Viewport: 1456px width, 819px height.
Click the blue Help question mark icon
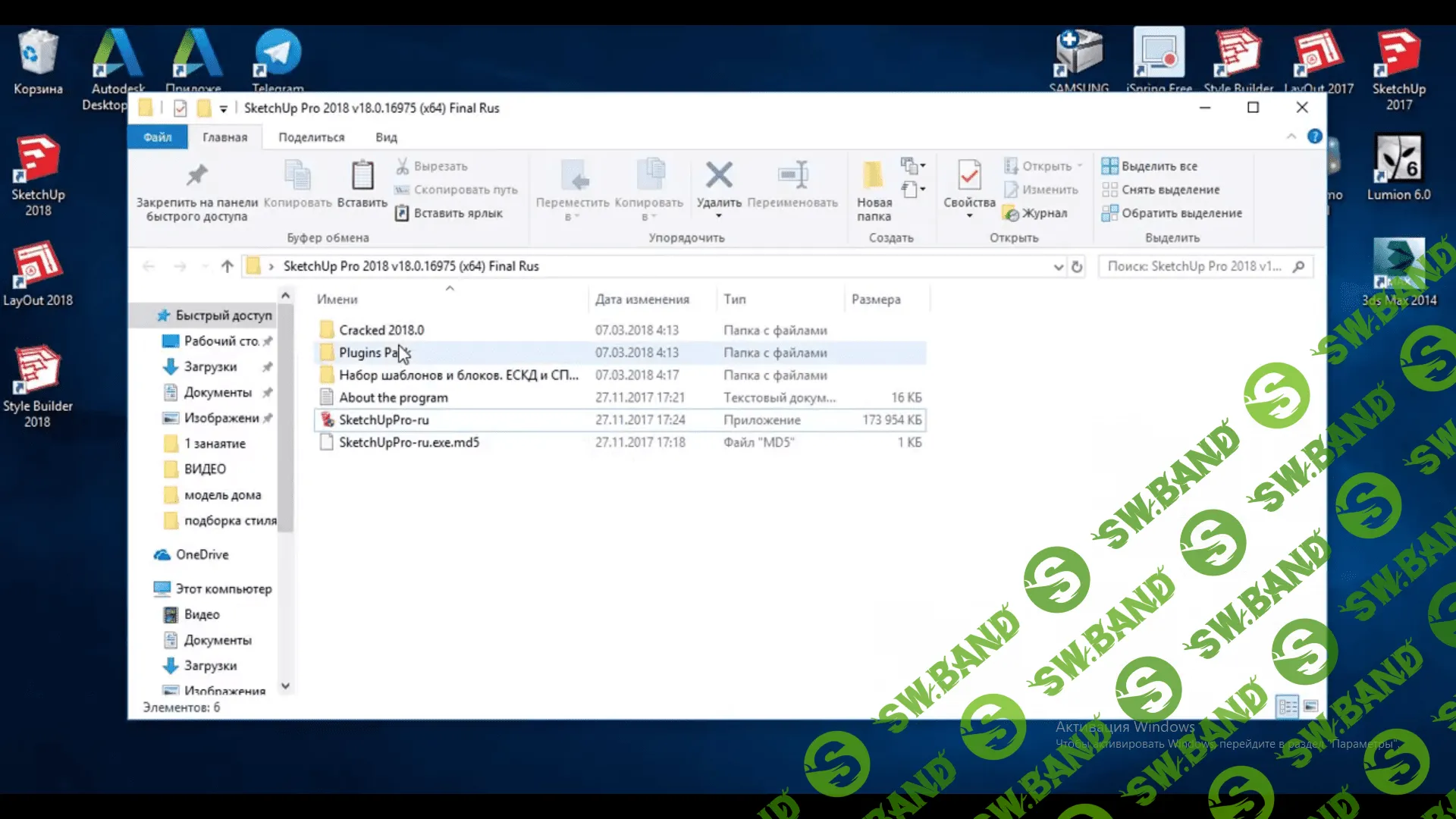pyautogui.click(x=1314, y=136)
